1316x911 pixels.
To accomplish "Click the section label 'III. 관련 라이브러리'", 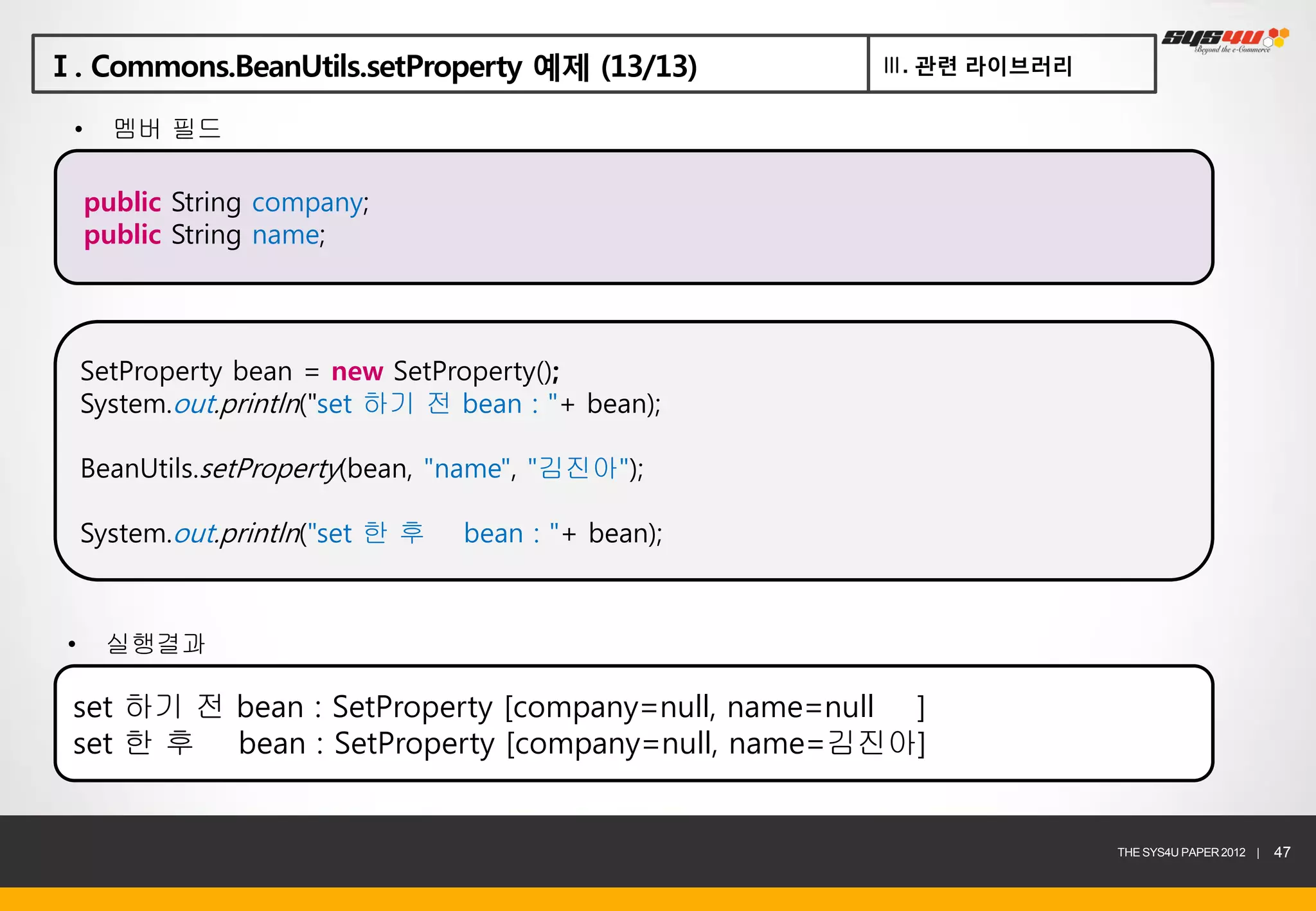I will click(x=977, y=66).
